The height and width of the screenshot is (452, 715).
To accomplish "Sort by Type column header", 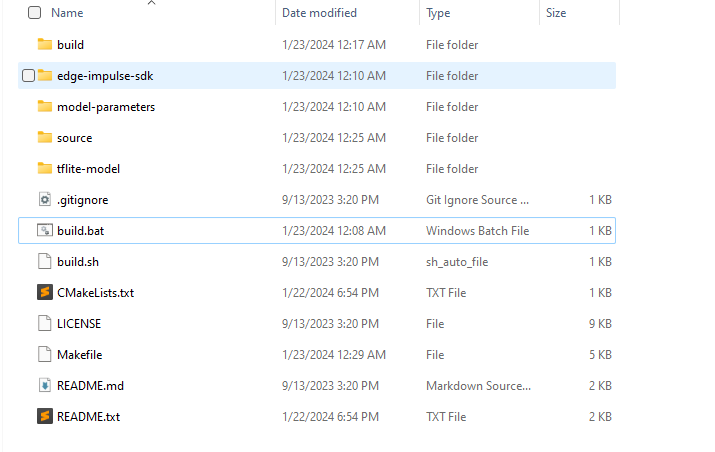I will click(438, 13).
